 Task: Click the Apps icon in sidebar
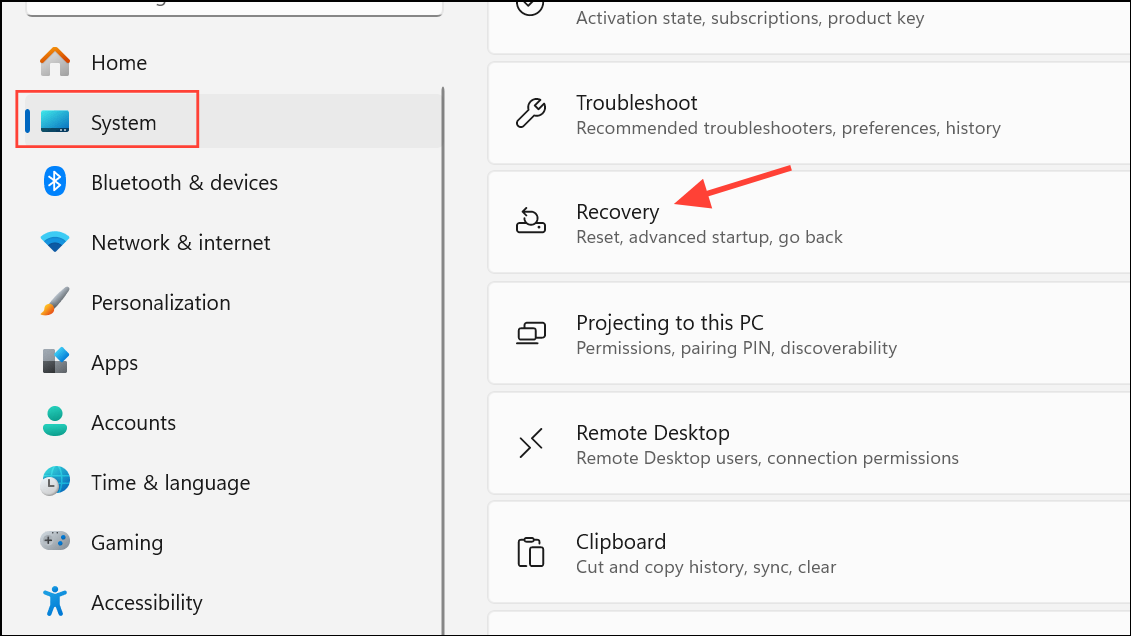[55, 361]
